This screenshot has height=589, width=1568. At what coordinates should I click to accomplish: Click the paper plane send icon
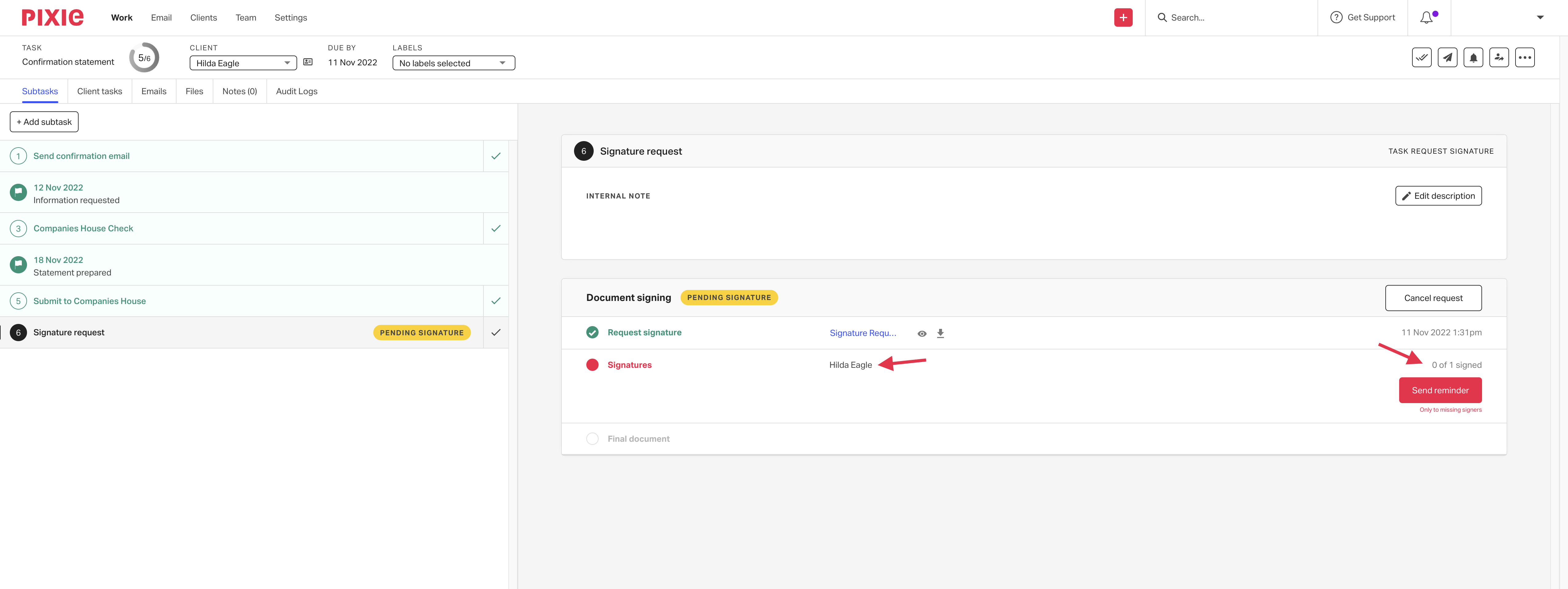coord(1447,58)
